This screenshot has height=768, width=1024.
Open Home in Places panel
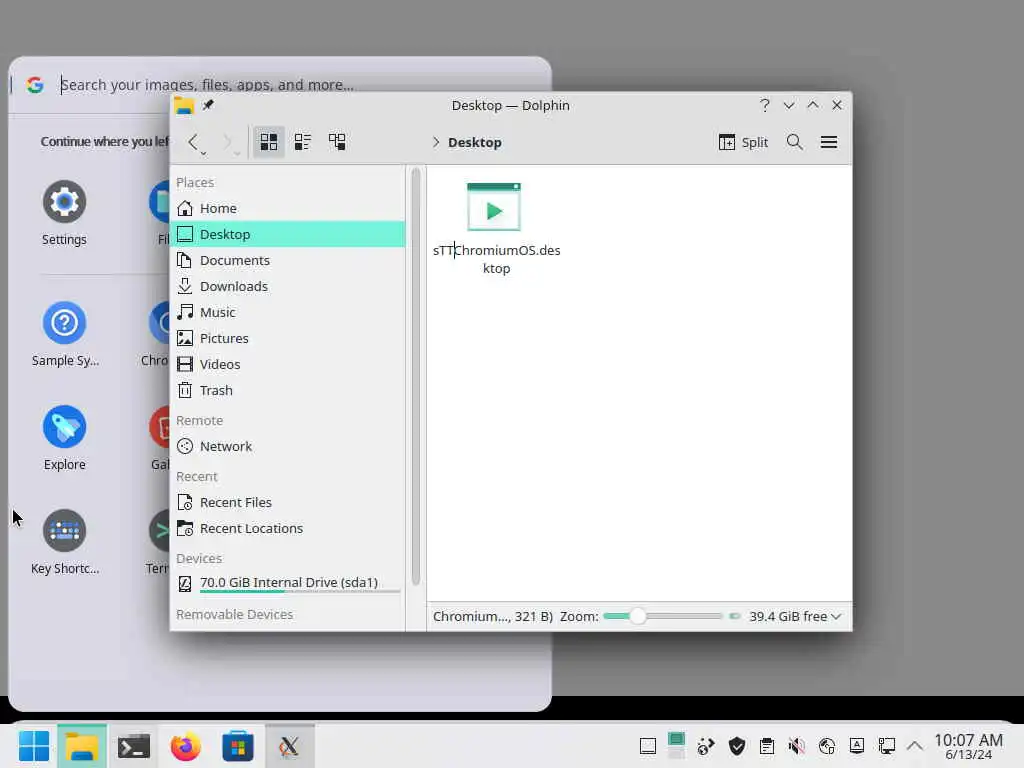tap(288, 208)
